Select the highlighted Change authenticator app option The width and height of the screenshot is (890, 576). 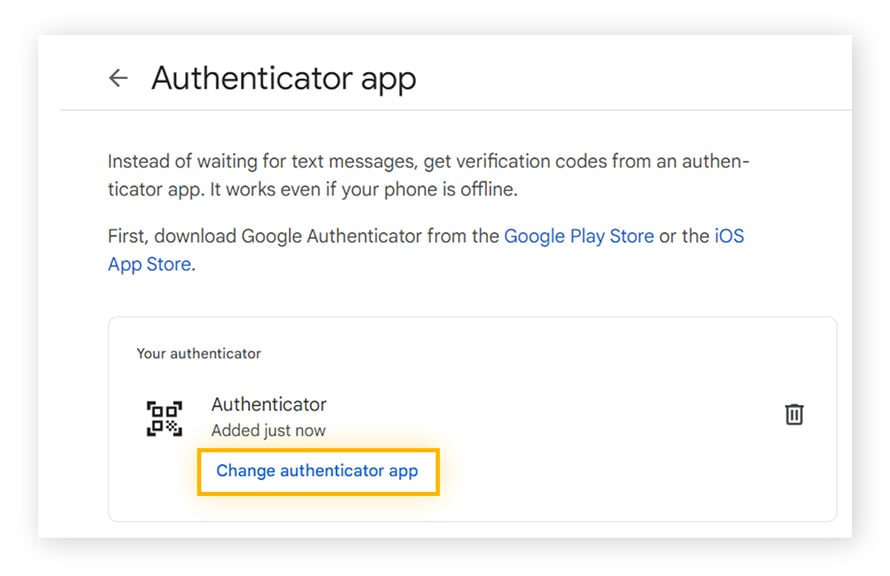coord(317,470)
